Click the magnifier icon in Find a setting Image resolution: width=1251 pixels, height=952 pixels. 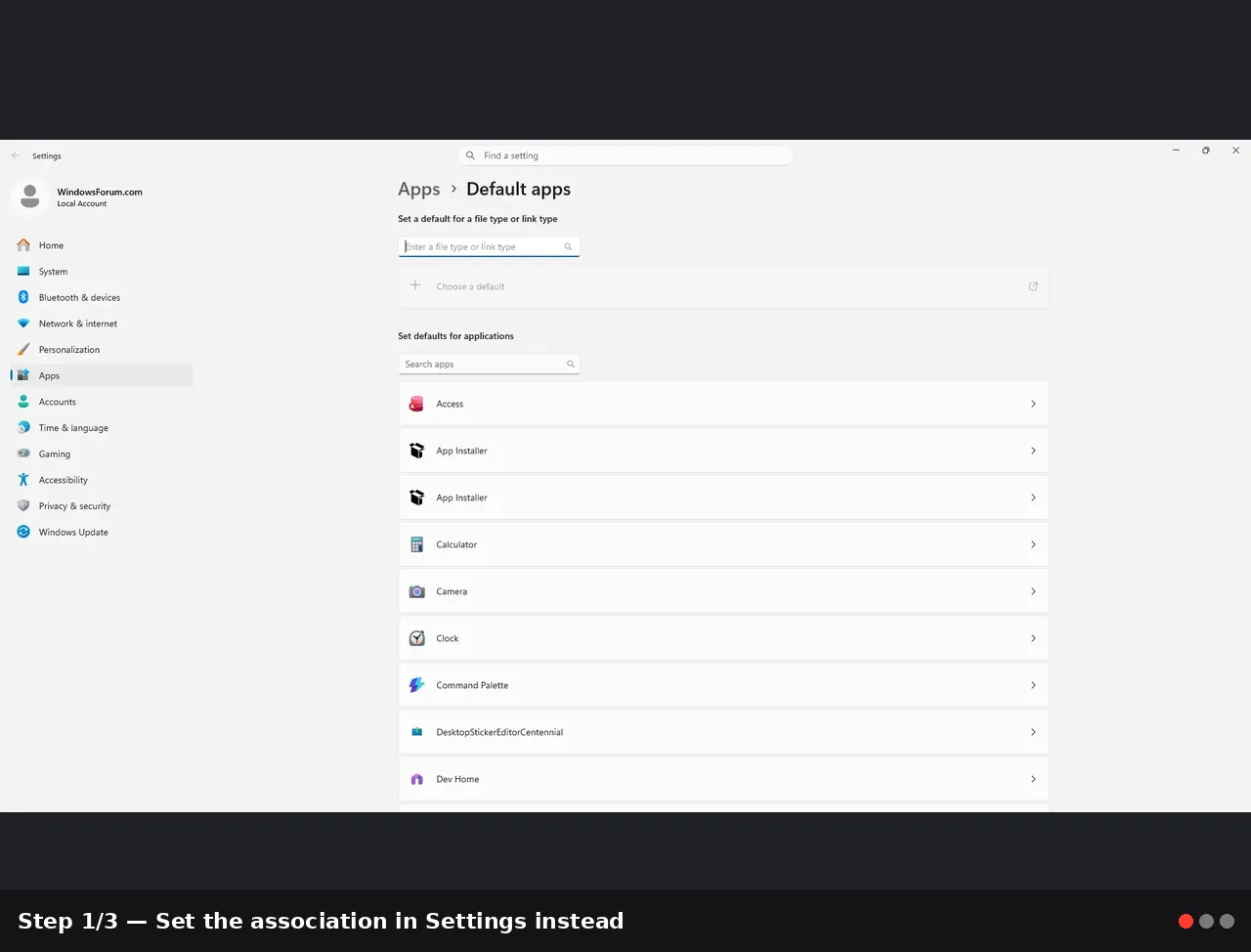tap(470, 155)
